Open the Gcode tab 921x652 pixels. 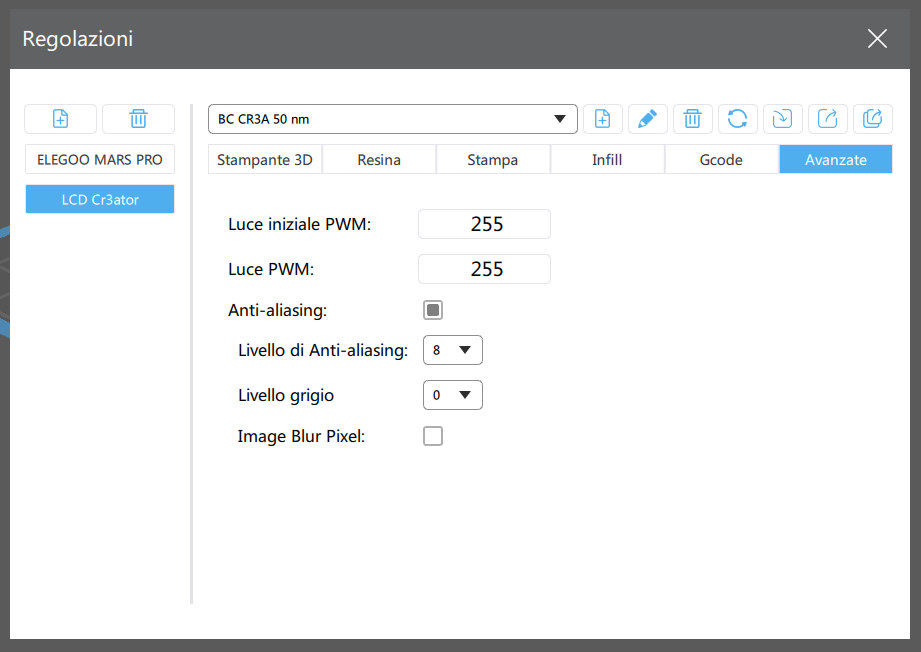click(x=721, y=159)
